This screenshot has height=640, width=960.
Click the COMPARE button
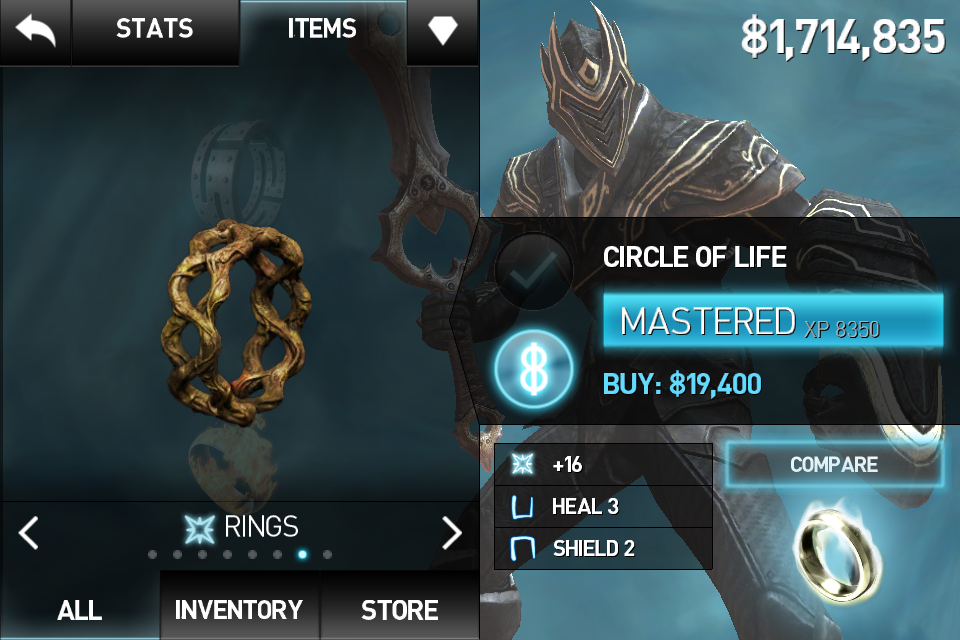coord(834,464)
